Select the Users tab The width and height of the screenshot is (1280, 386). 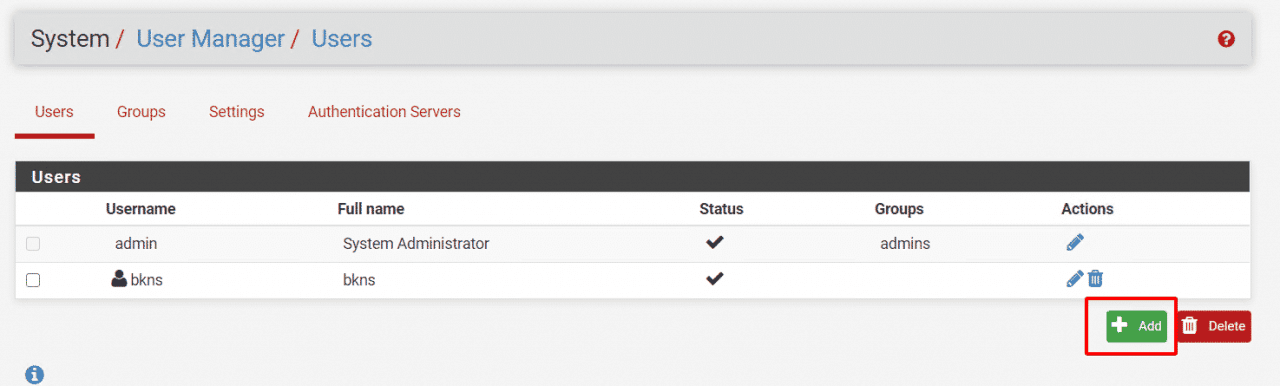[54, 112]
